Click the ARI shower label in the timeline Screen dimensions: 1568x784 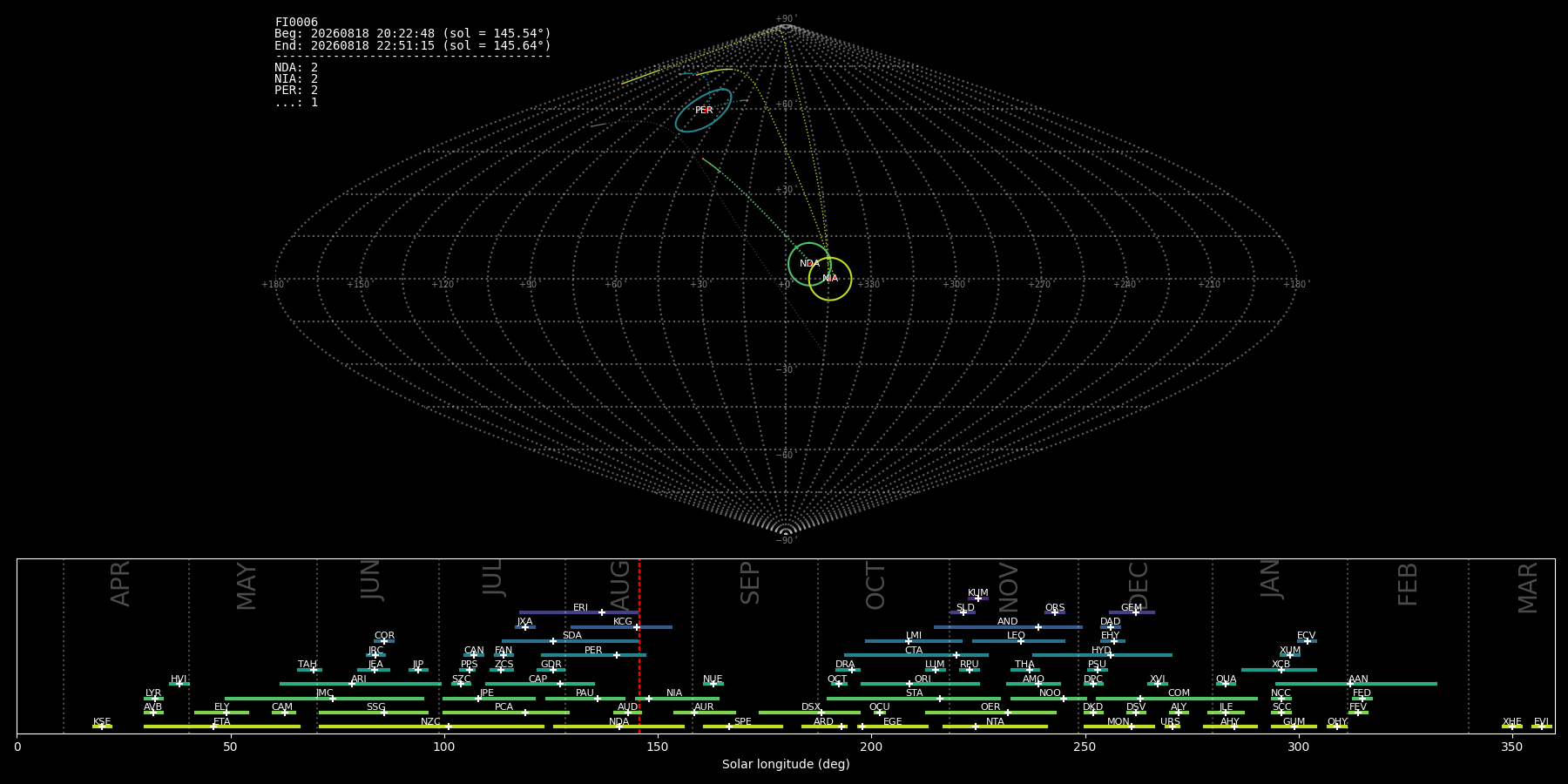358,679
